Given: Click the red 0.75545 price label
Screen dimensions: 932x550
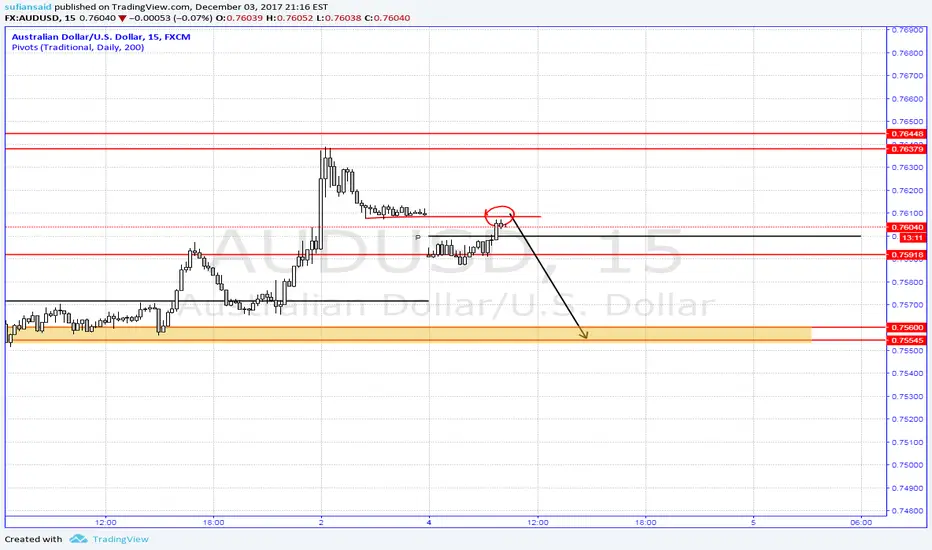Looking at the screenshot, I should 907,340.
